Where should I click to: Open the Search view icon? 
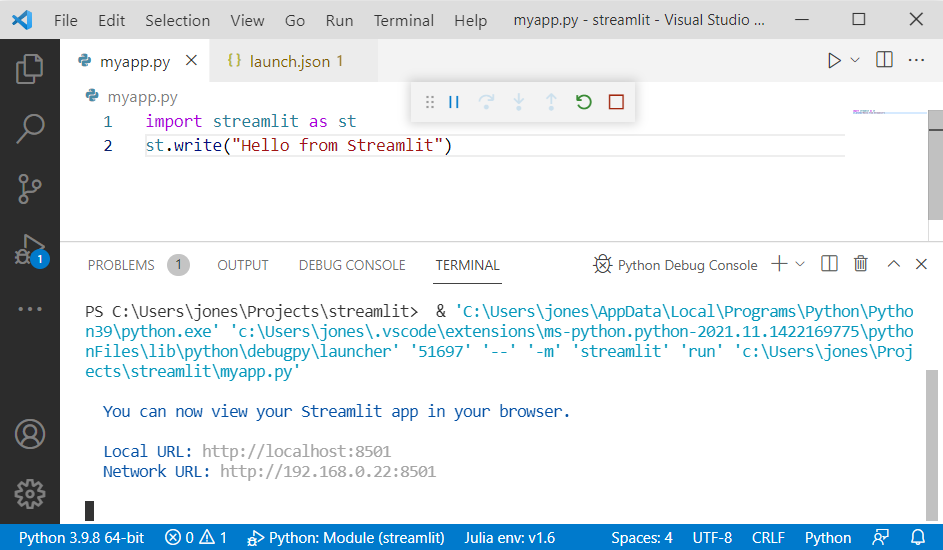click(29, 129)
